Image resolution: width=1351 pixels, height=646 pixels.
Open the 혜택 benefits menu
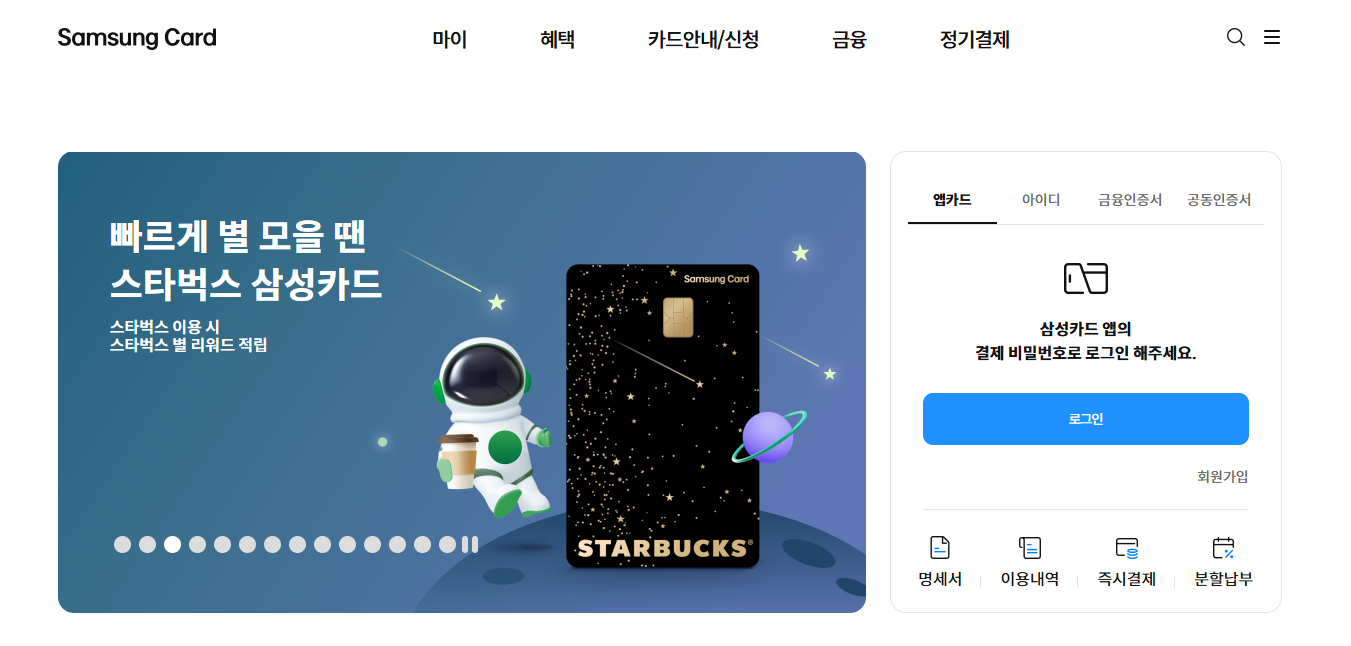coord(558,40)
